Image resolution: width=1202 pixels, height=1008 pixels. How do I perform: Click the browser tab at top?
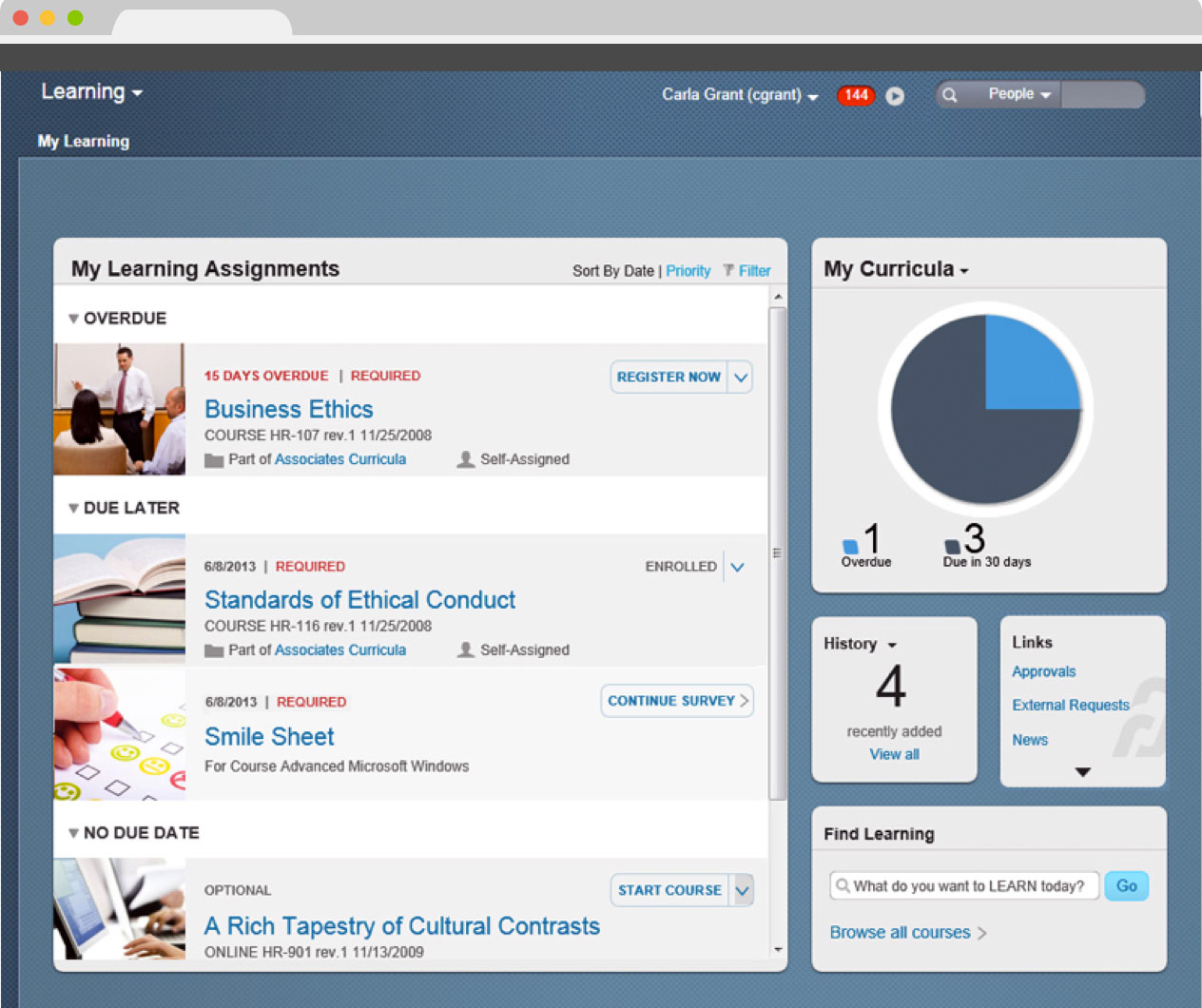202,23
